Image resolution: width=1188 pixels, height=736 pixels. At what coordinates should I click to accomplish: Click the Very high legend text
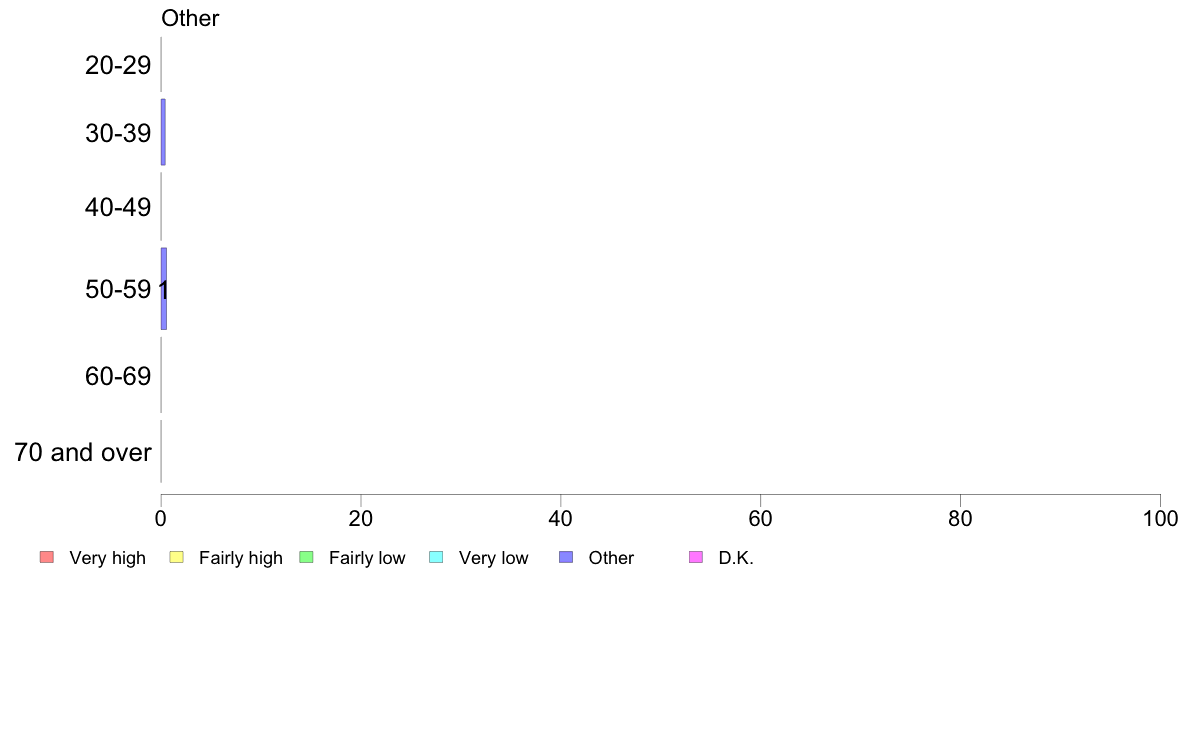(x=107, y=558)
